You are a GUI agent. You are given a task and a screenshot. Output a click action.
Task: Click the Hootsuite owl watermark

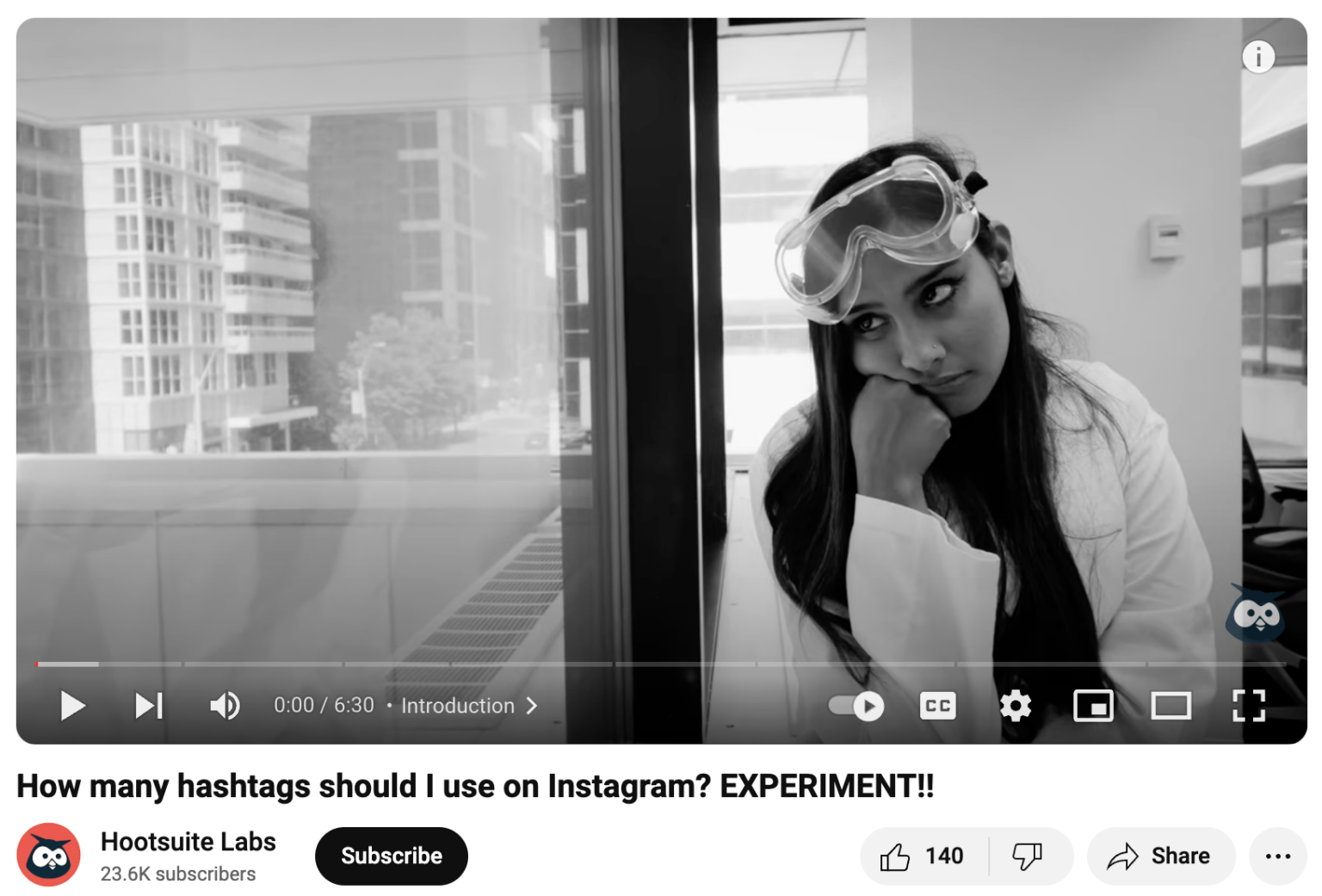click(1256, 613)
